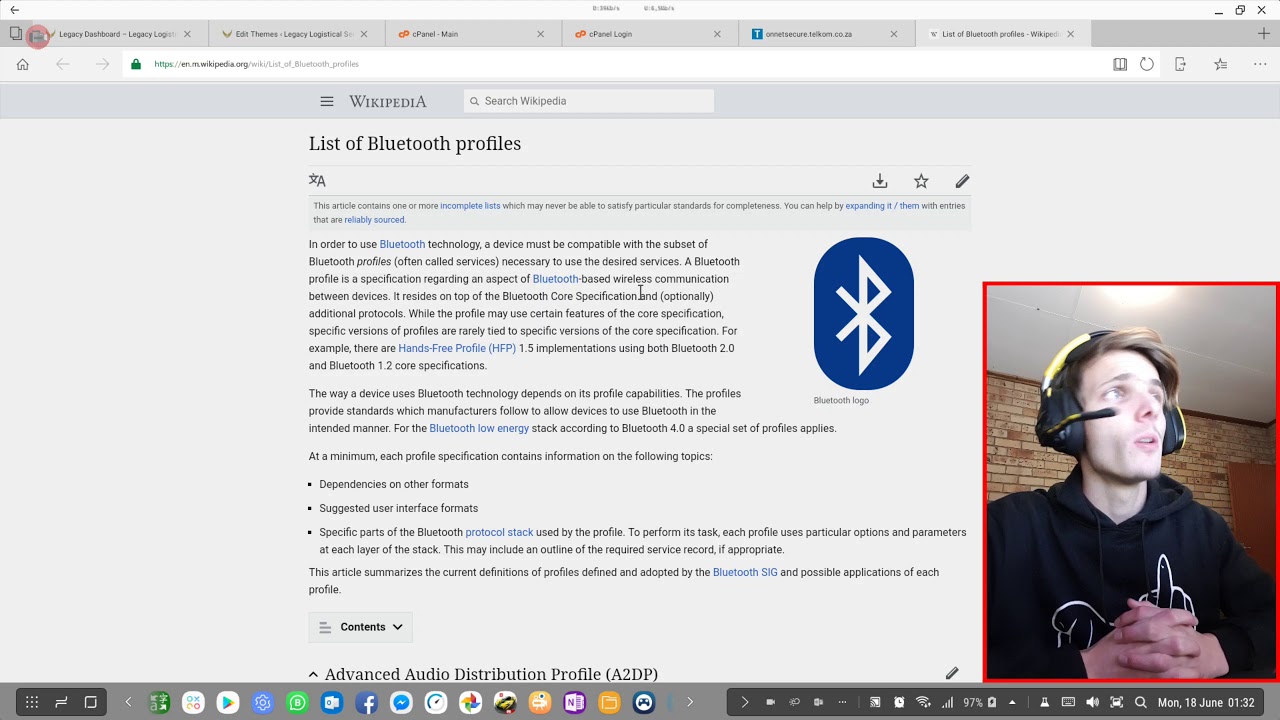Follow the 'expanding it / them' link
The width and height of the screenshot is (1280, 720).
(882, 206)
